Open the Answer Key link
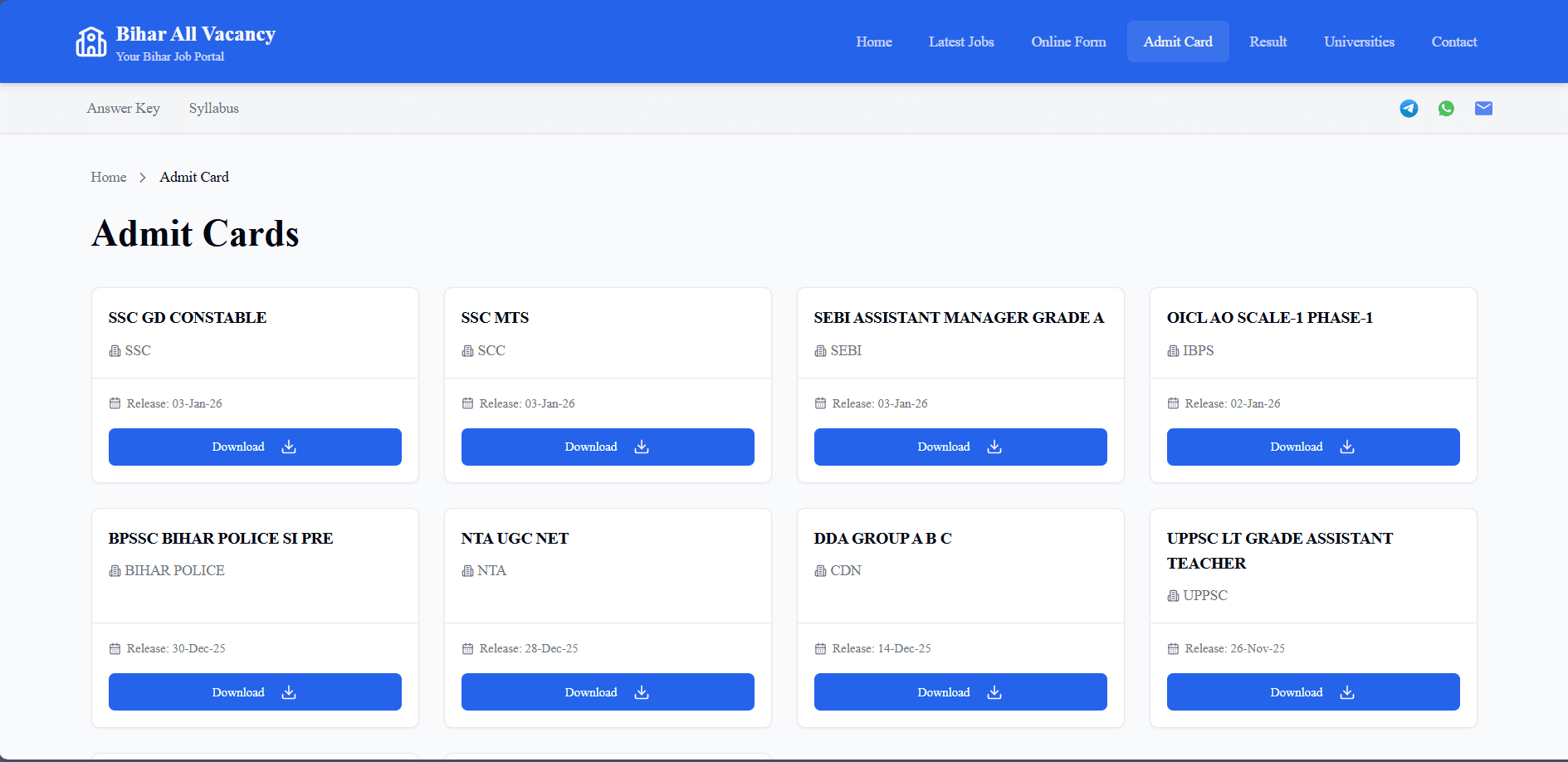1568x762 pixels. point(124,109)
